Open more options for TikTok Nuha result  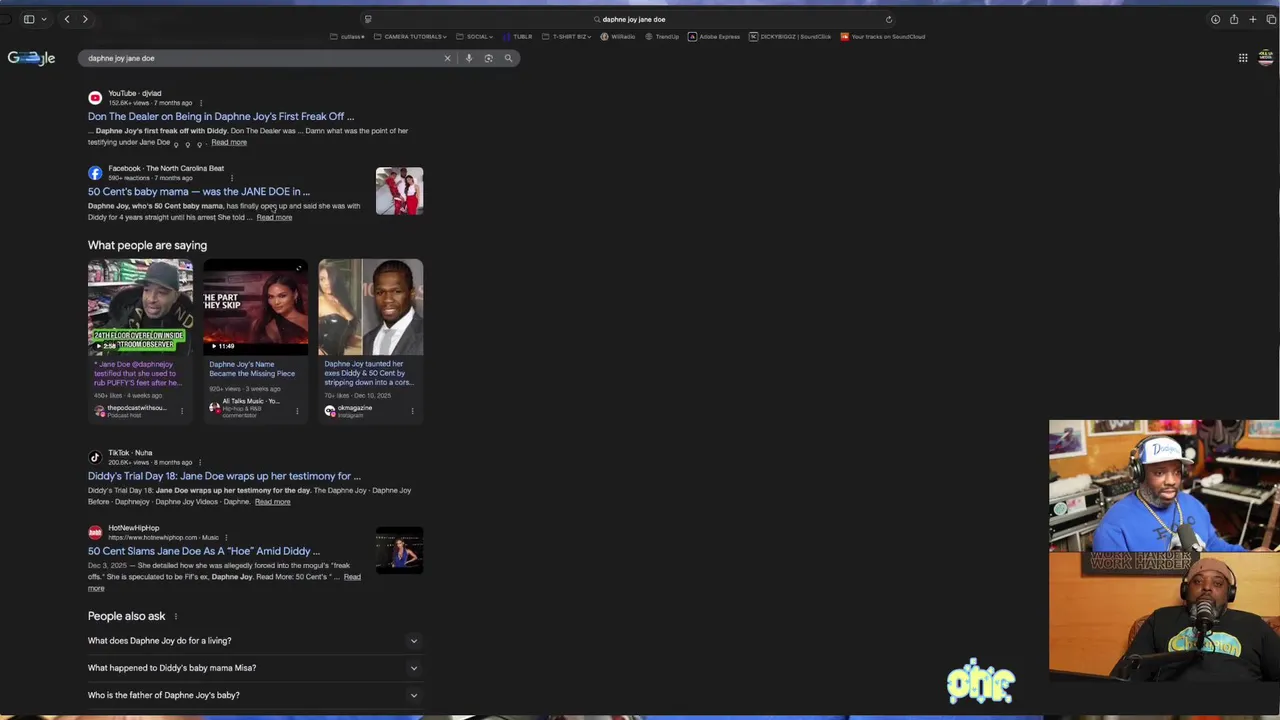(x=200, y=463)
